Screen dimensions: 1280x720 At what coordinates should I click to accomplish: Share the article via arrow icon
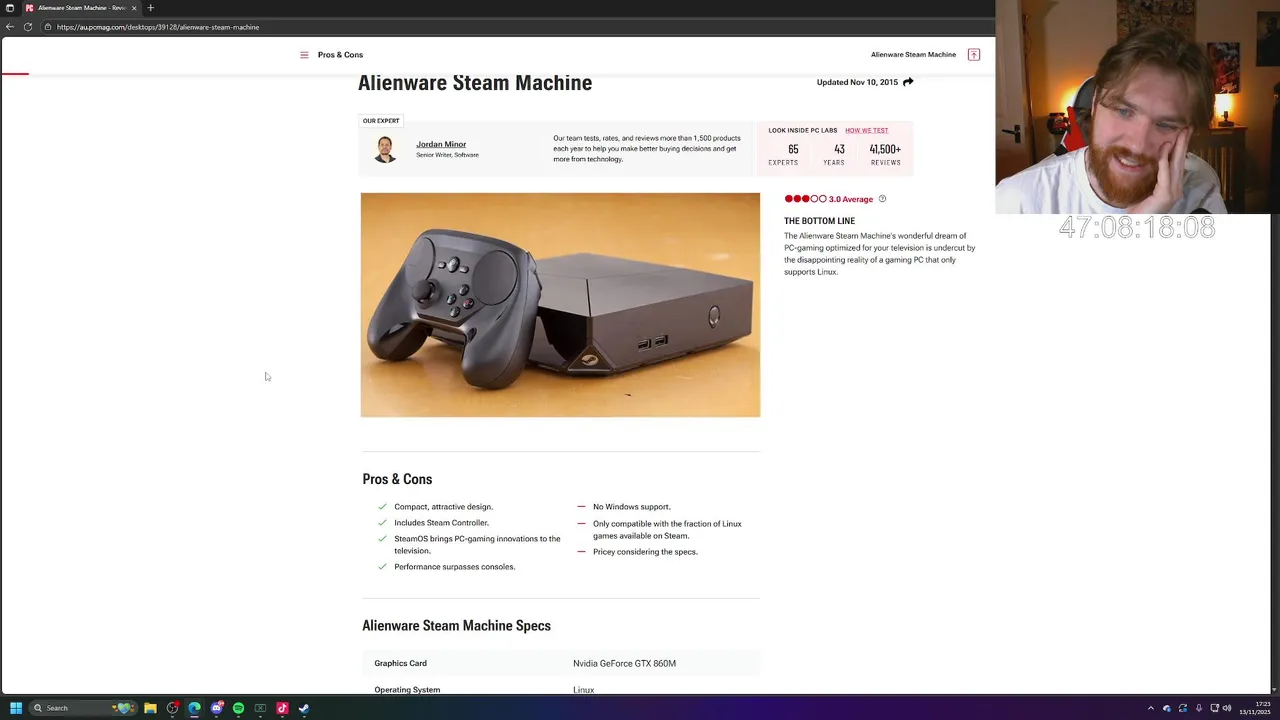click(x=908, y=82)
